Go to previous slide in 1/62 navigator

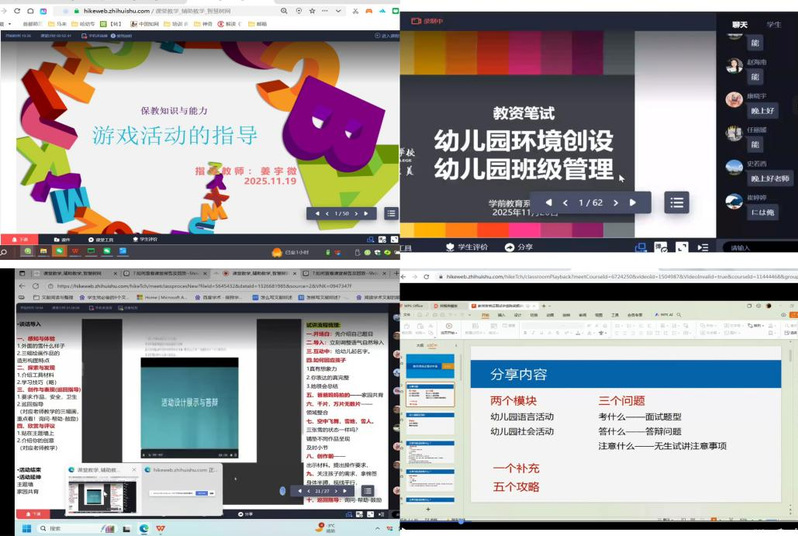click(x=565, y=202)
